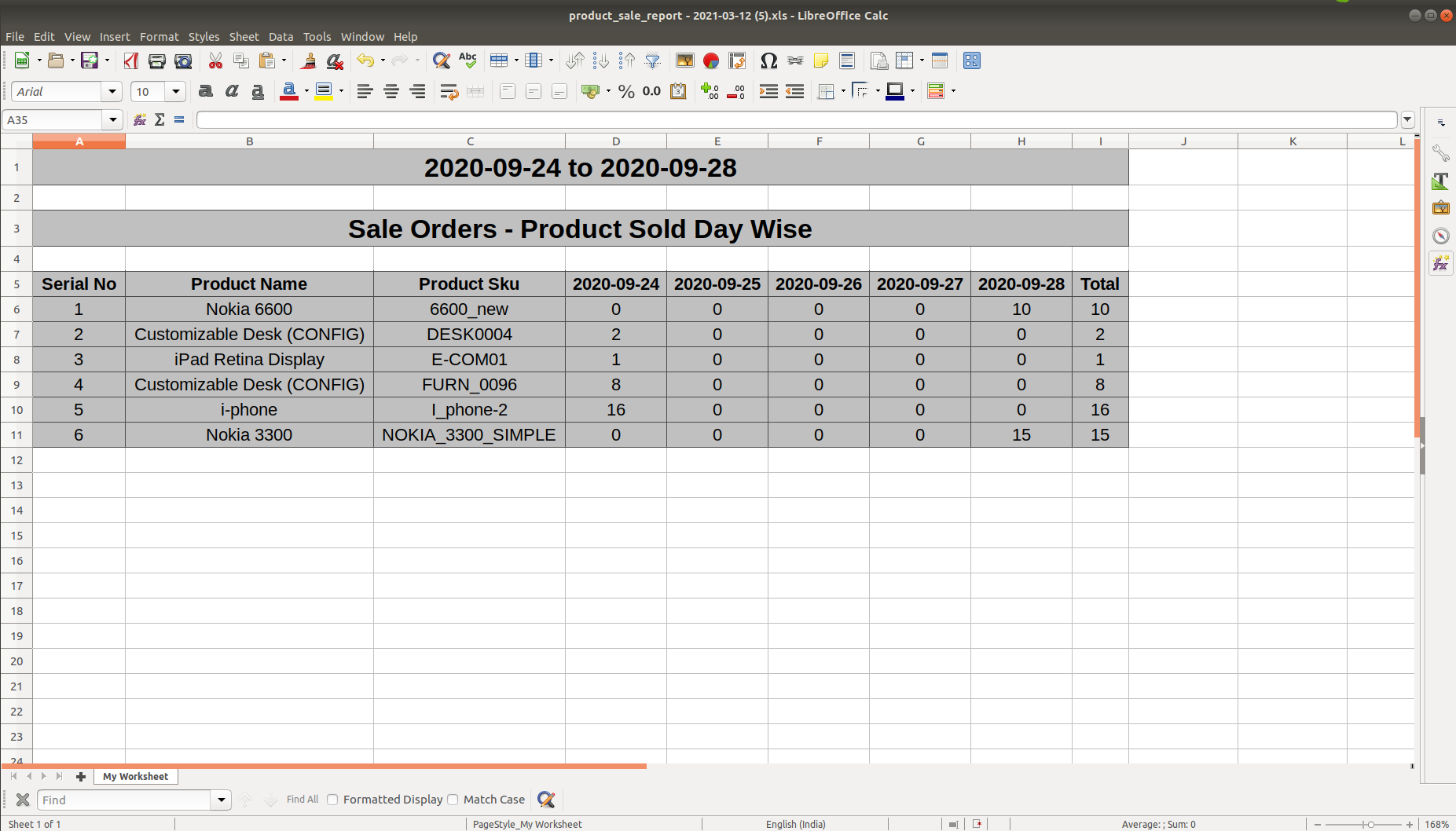1456x831 pixels.
Task: Click the Export as PDF icon
Action: coord(131,60)
